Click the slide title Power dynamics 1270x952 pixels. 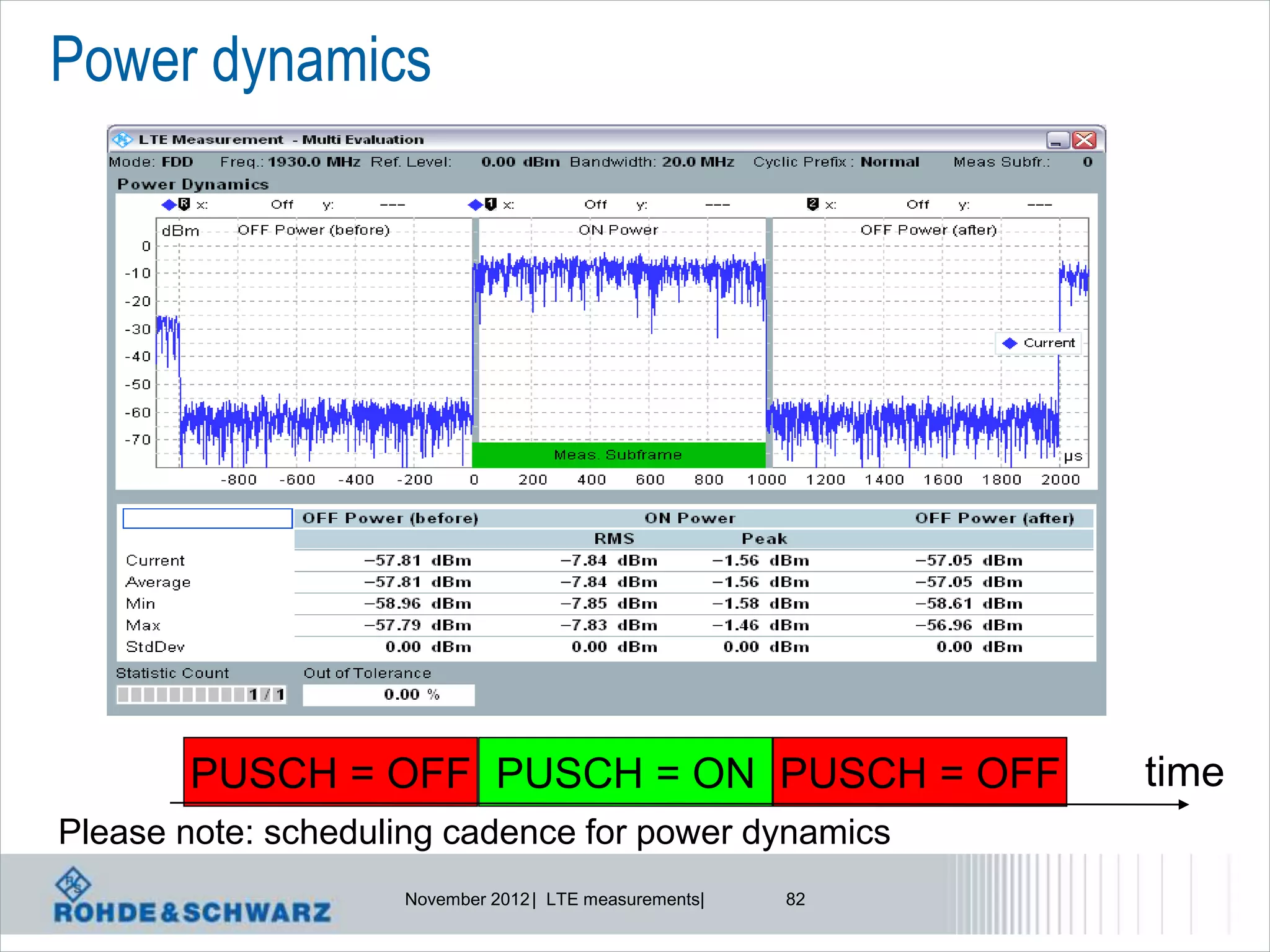[241, 60]
